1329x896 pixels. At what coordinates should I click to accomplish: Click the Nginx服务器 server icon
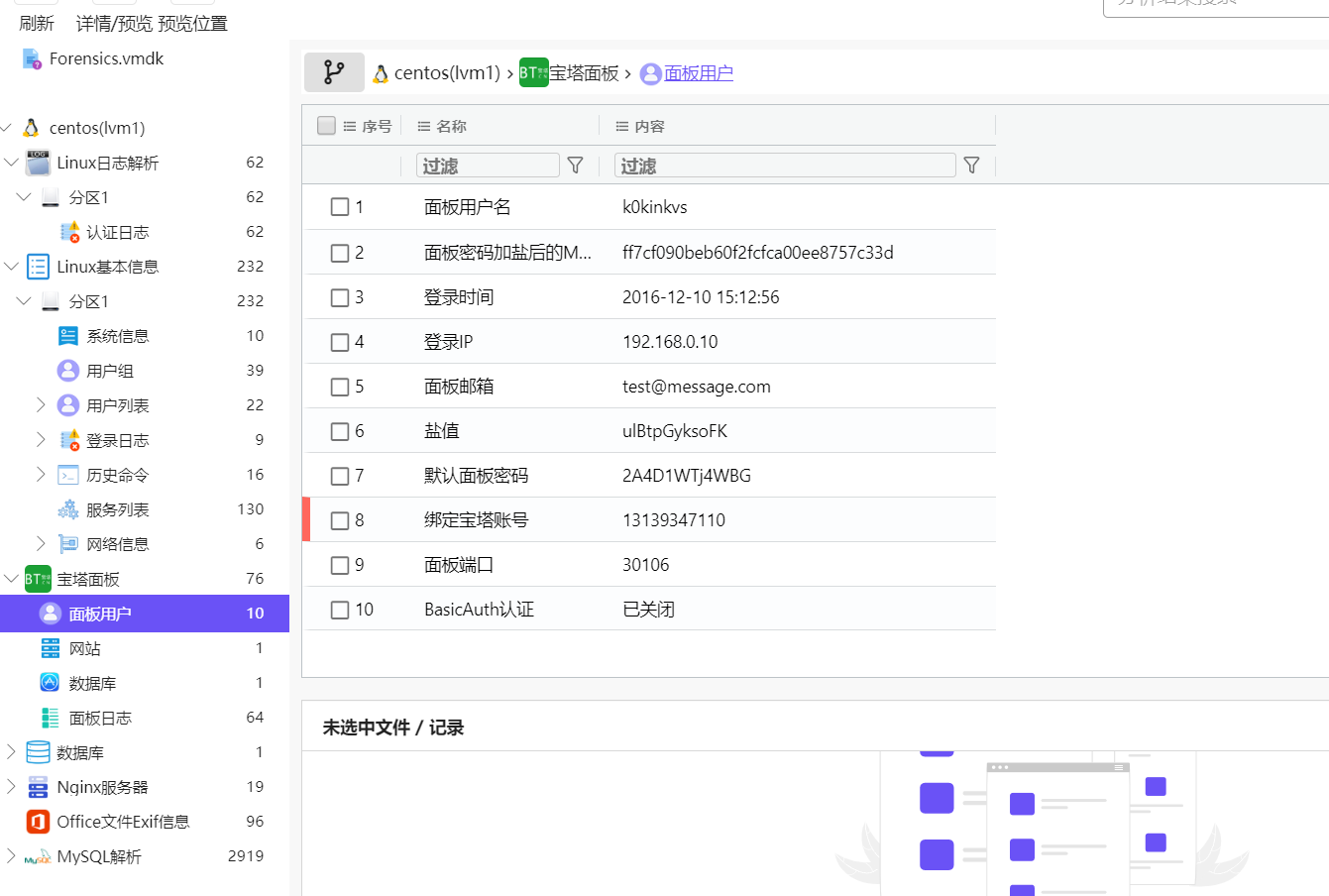(x=38, y=787)
